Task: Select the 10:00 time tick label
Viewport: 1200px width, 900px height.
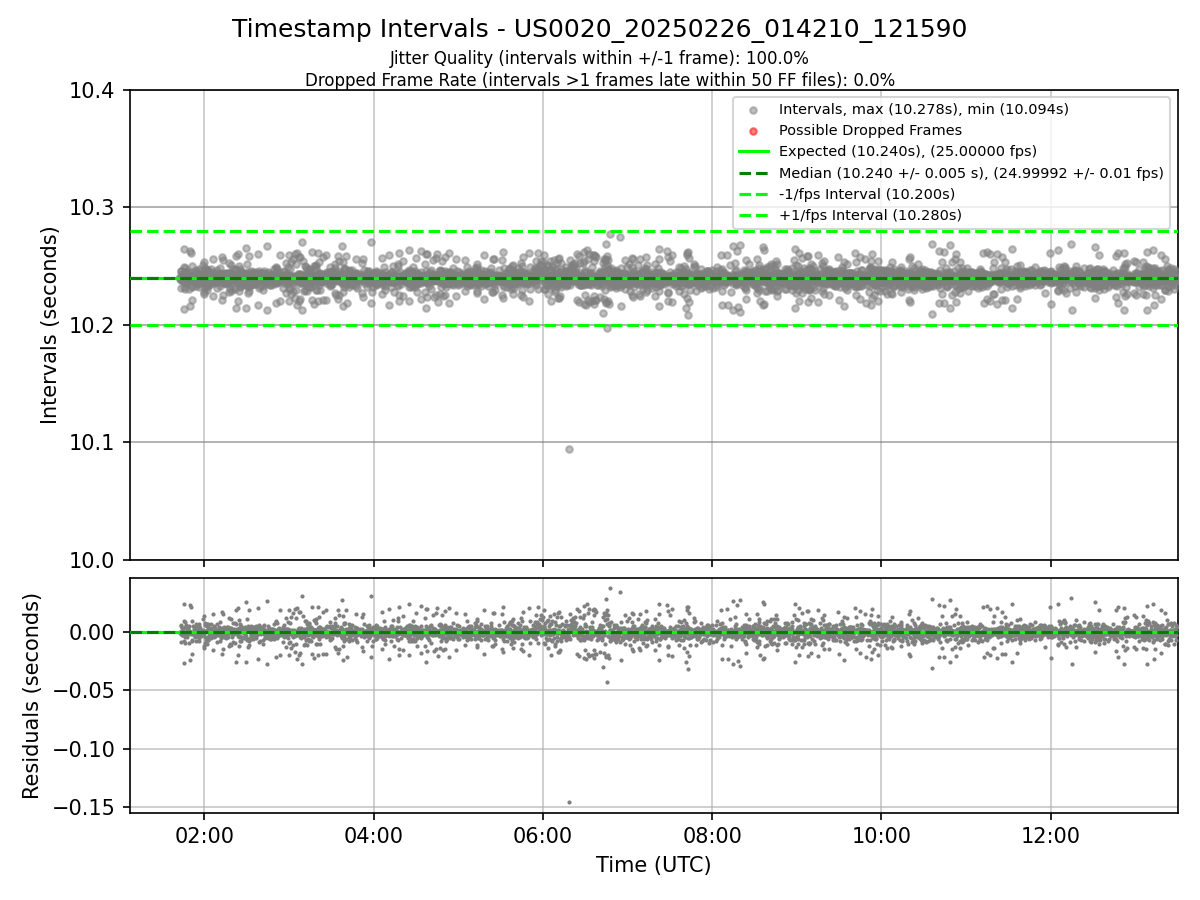Action: 881,836
